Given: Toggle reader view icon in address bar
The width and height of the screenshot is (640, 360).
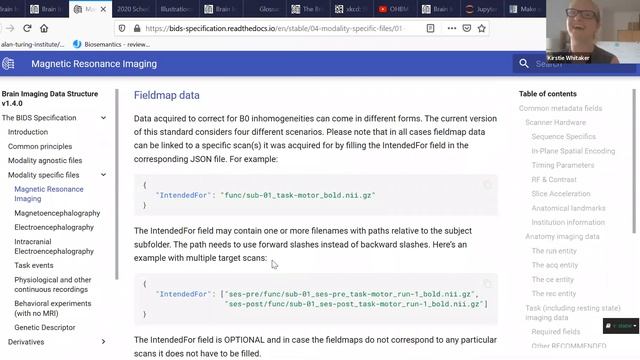Looking at the screenshot, I should pyautogui.click(x=430, y=28).
